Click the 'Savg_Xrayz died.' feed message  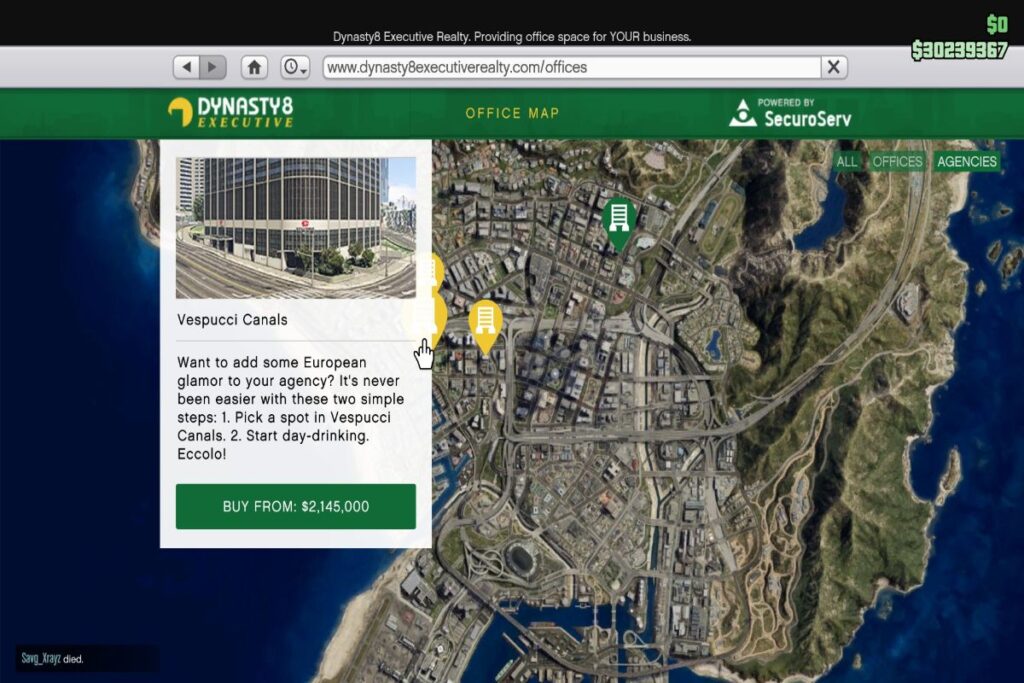coord(52,658)
